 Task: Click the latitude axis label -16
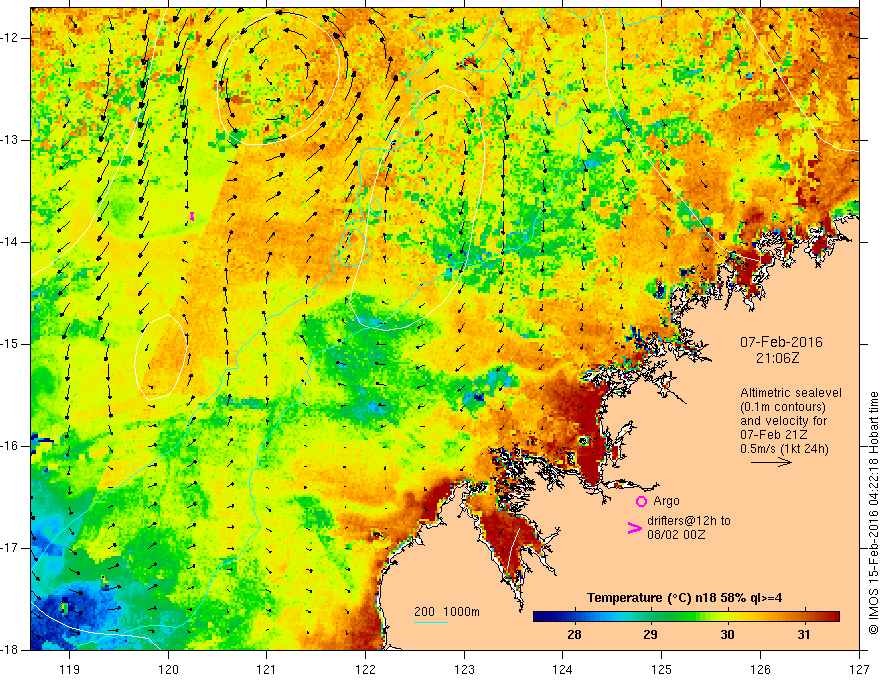pos(10,446)
